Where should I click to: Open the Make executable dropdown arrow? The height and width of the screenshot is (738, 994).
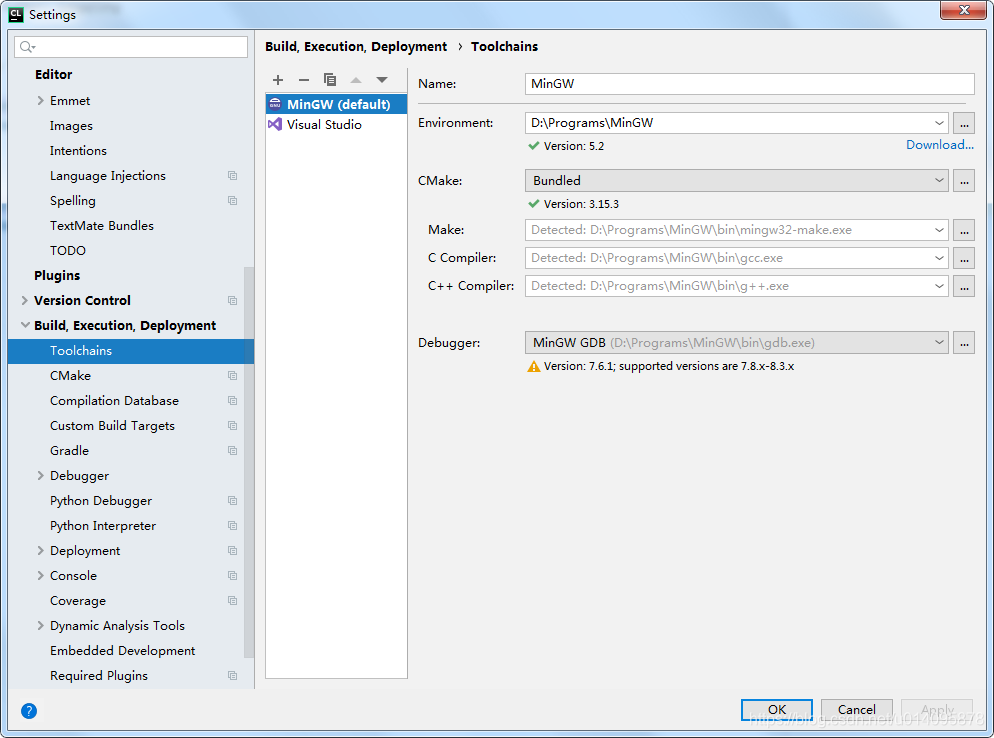pyautogui.click(x=938, y=230)
